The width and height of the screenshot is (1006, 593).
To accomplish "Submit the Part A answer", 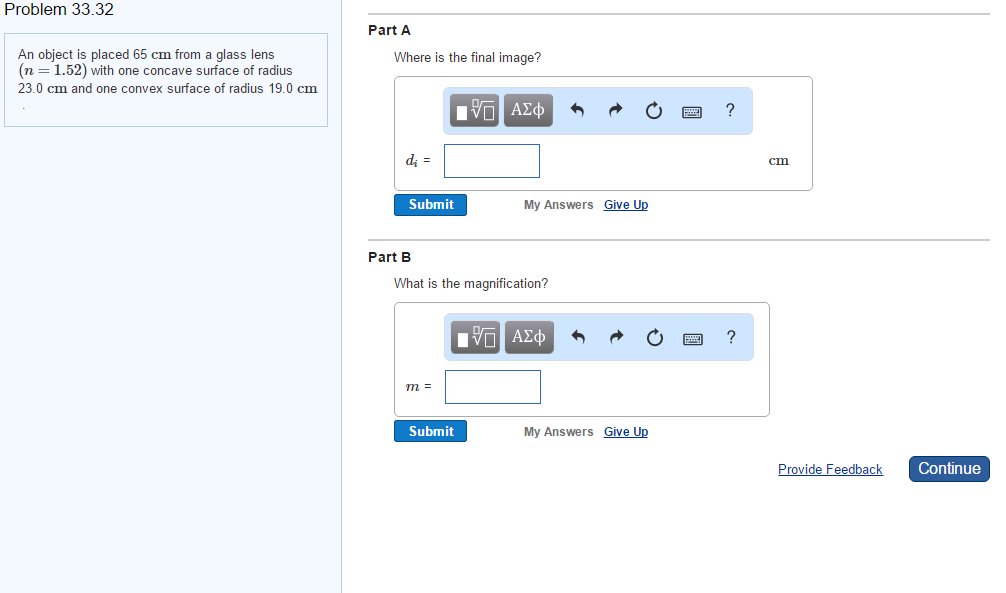I will point(430,205).
